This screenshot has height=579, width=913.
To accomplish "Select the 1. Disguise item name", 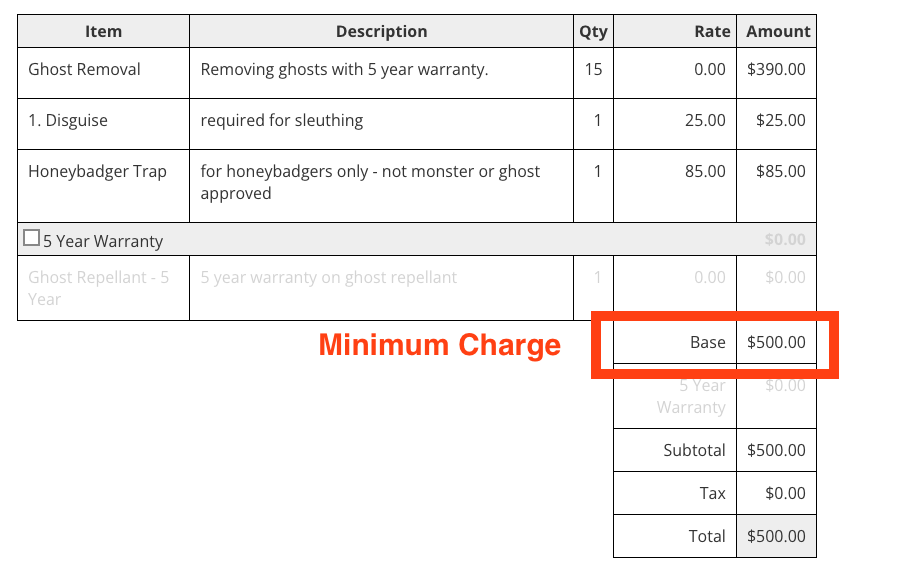I will pos(68,121).
